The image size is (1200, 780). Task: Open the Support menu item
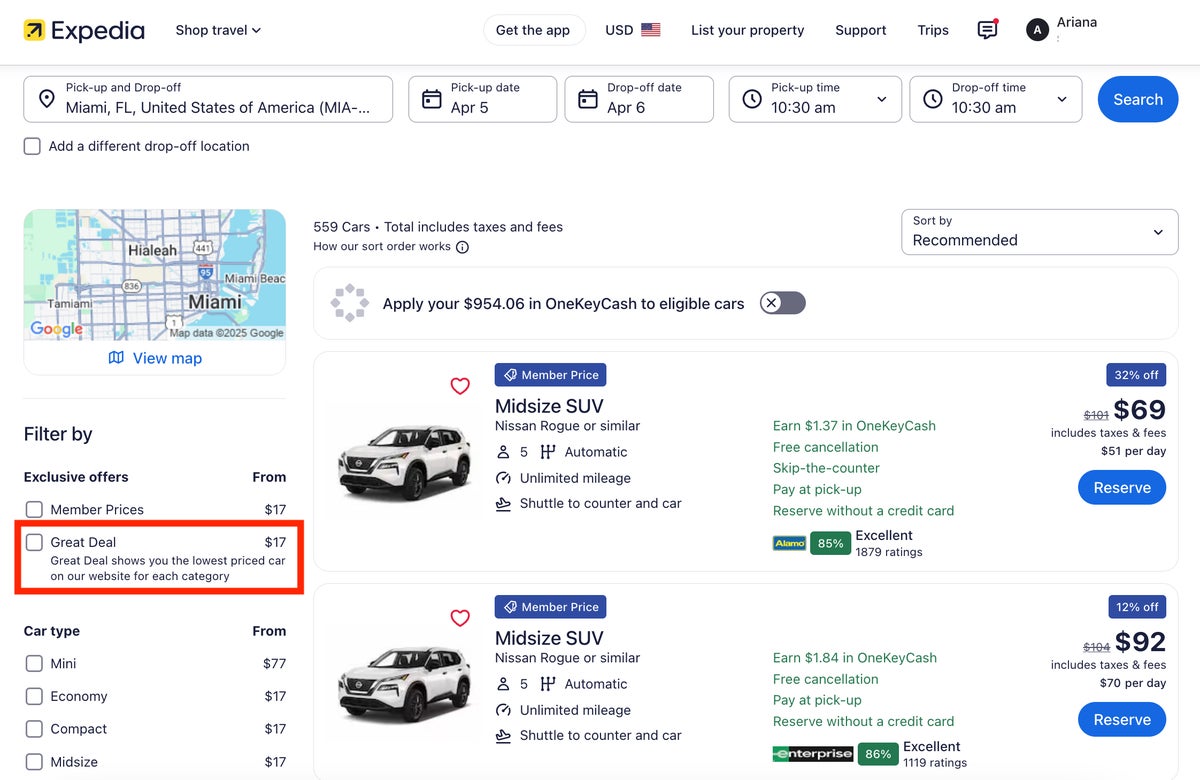(861, 30)
